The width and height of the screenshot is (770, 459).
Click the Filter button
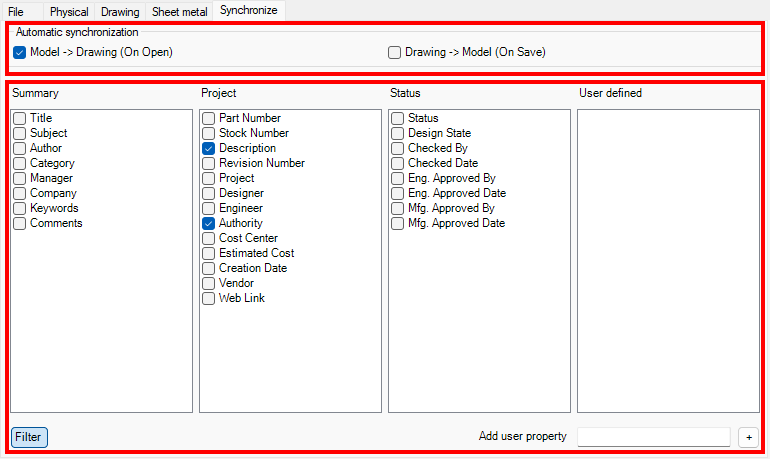[x=29, y=436]
